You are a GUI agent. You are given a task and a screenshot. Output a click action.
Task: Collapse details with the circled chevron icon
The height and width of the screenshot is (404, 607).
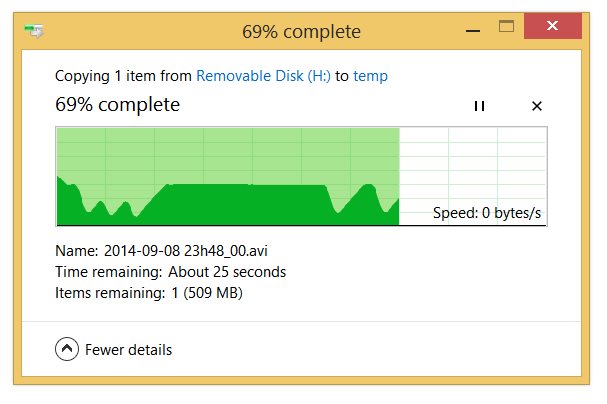pos(67,349)
